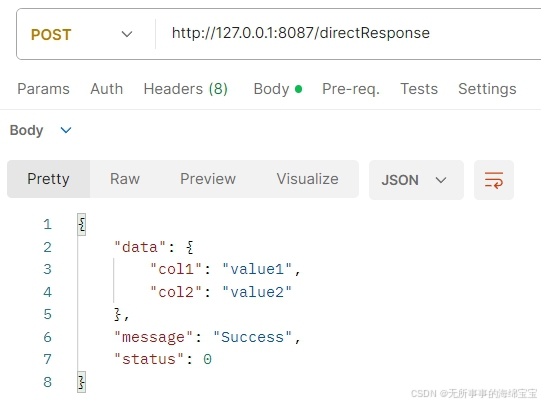Switch response view to Raw

[x=125, y=179]
